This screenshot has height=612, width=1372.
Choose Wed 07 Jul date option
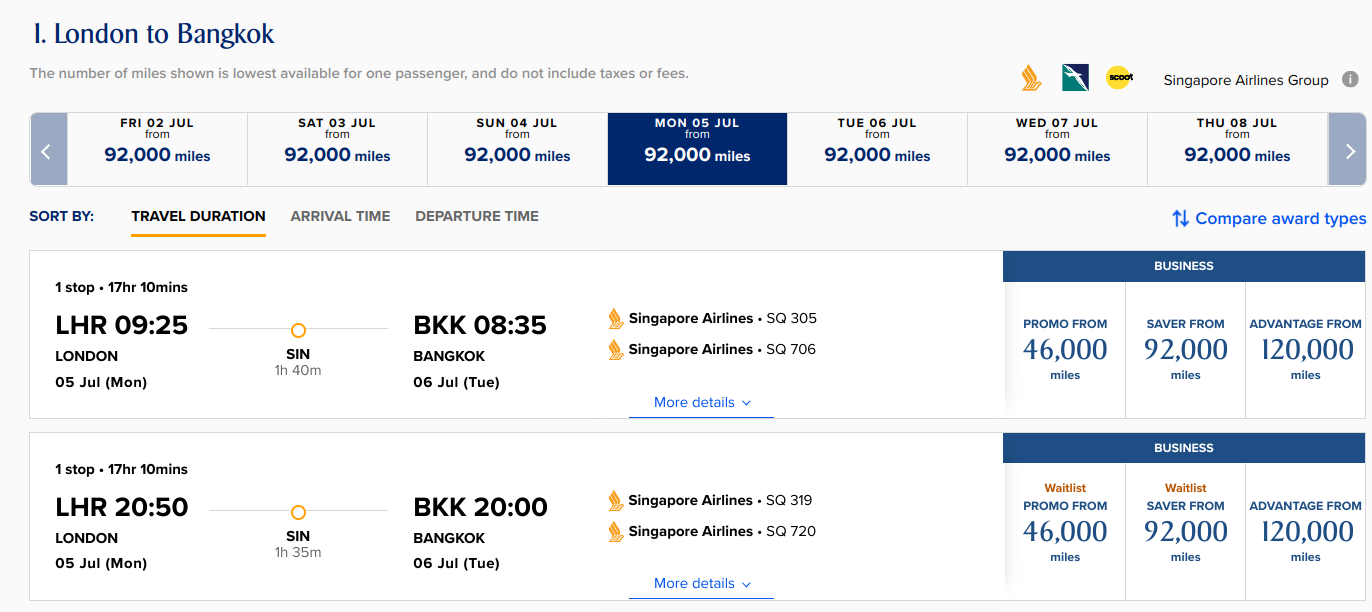pyautogui.click(x=1057, y=149)
